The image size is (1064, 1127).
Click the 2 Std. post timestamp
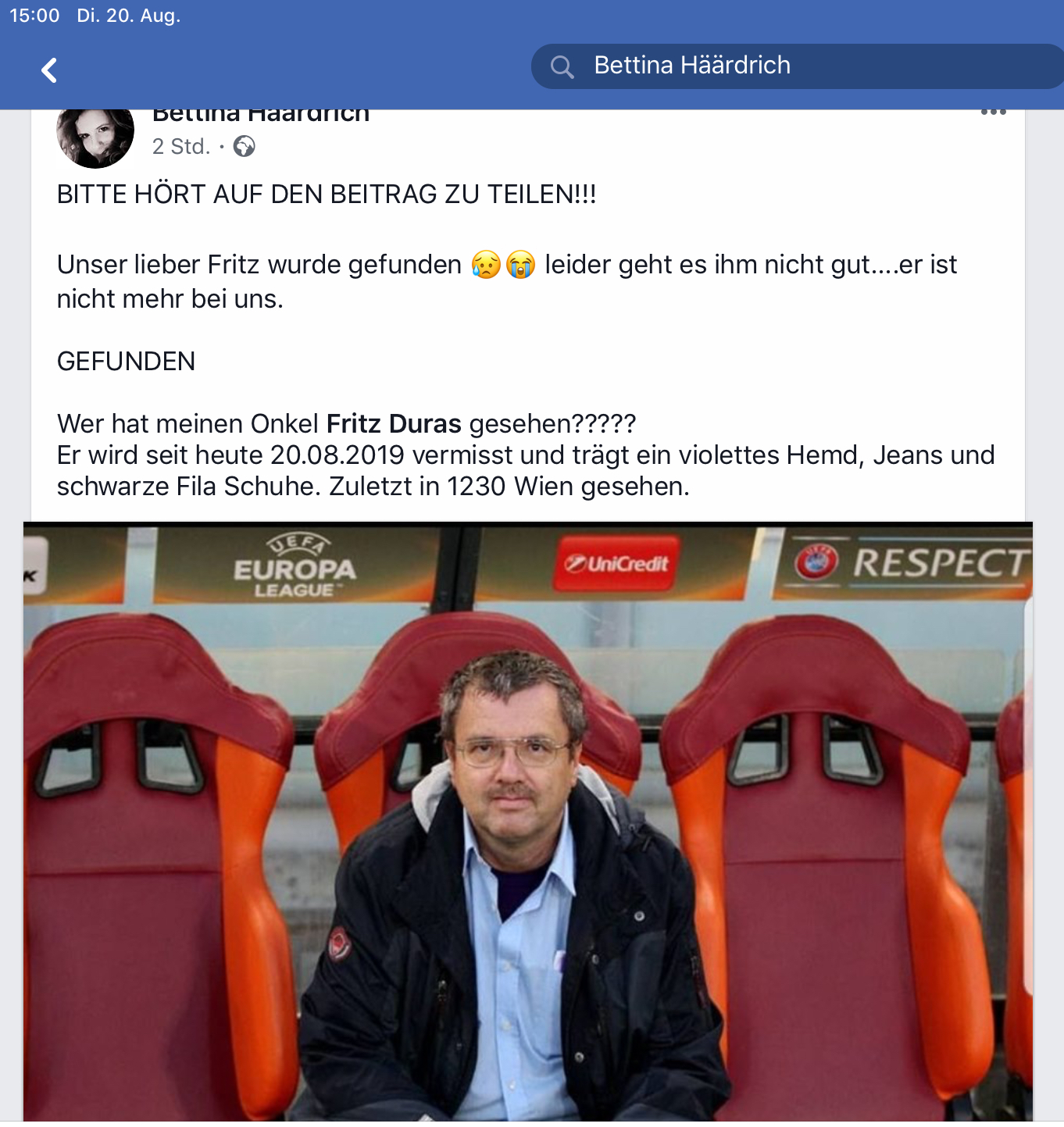coord(181,146)
